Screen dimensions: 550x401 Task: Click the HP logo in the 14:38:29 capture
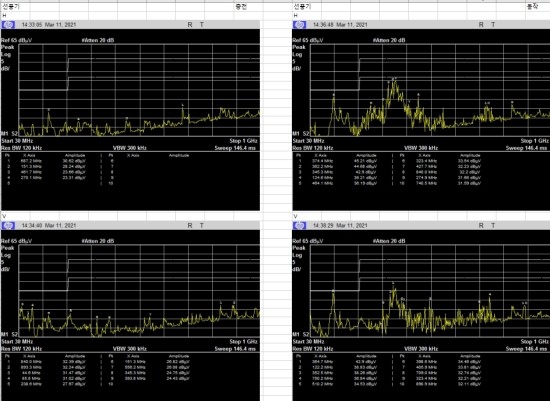click(x=300, y=225)
